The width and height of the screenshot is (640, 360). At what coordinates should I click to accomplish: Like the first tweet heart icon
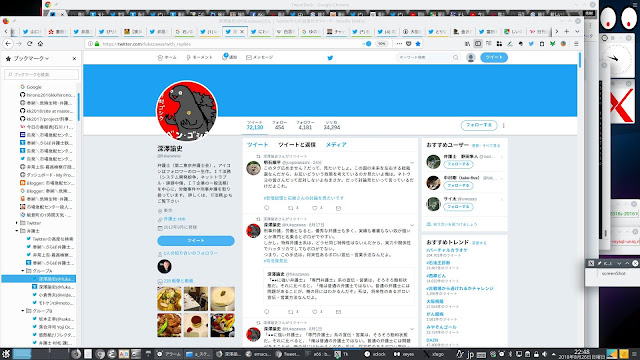point(315,208)
